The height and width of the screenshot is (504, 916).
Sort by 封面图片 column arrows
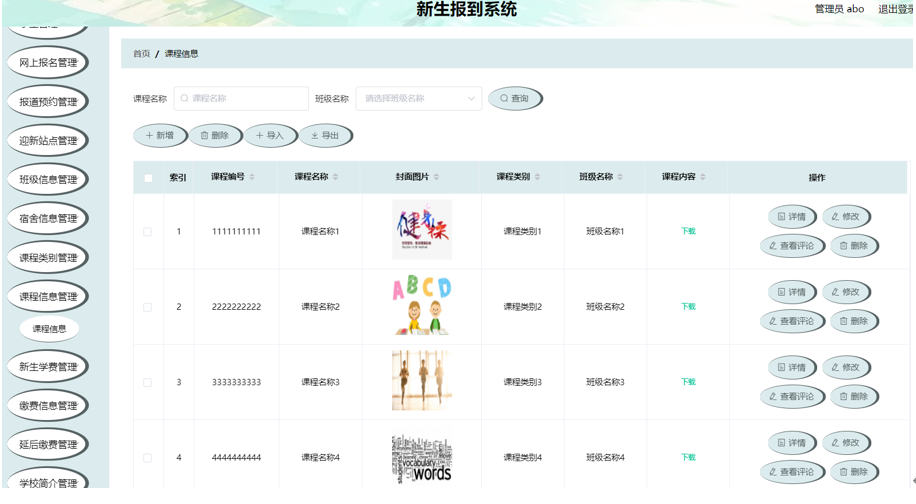pyautogui.click(x=436, y=177)
